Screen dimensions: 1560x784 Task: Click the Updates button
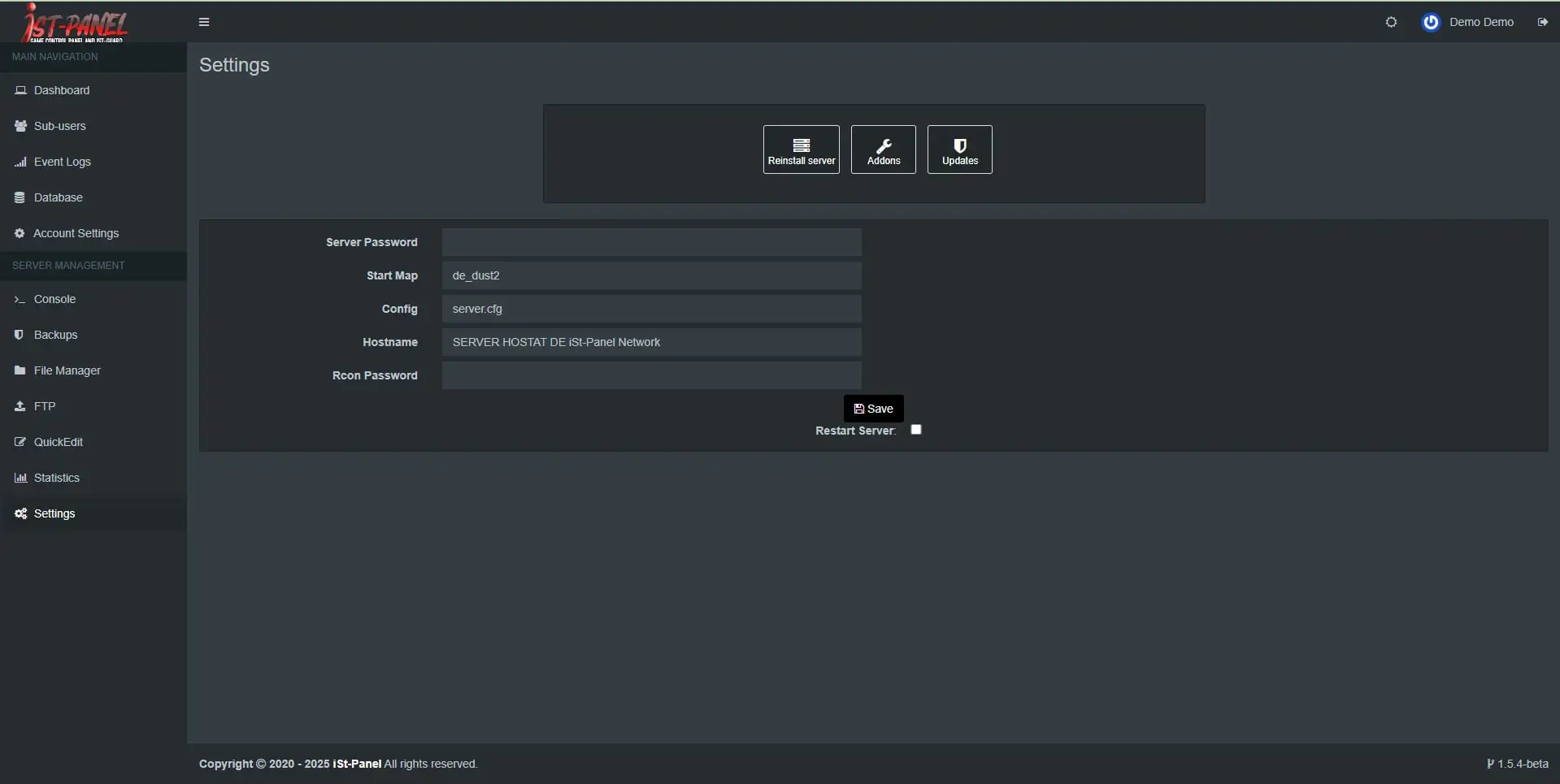click(959, 149)
